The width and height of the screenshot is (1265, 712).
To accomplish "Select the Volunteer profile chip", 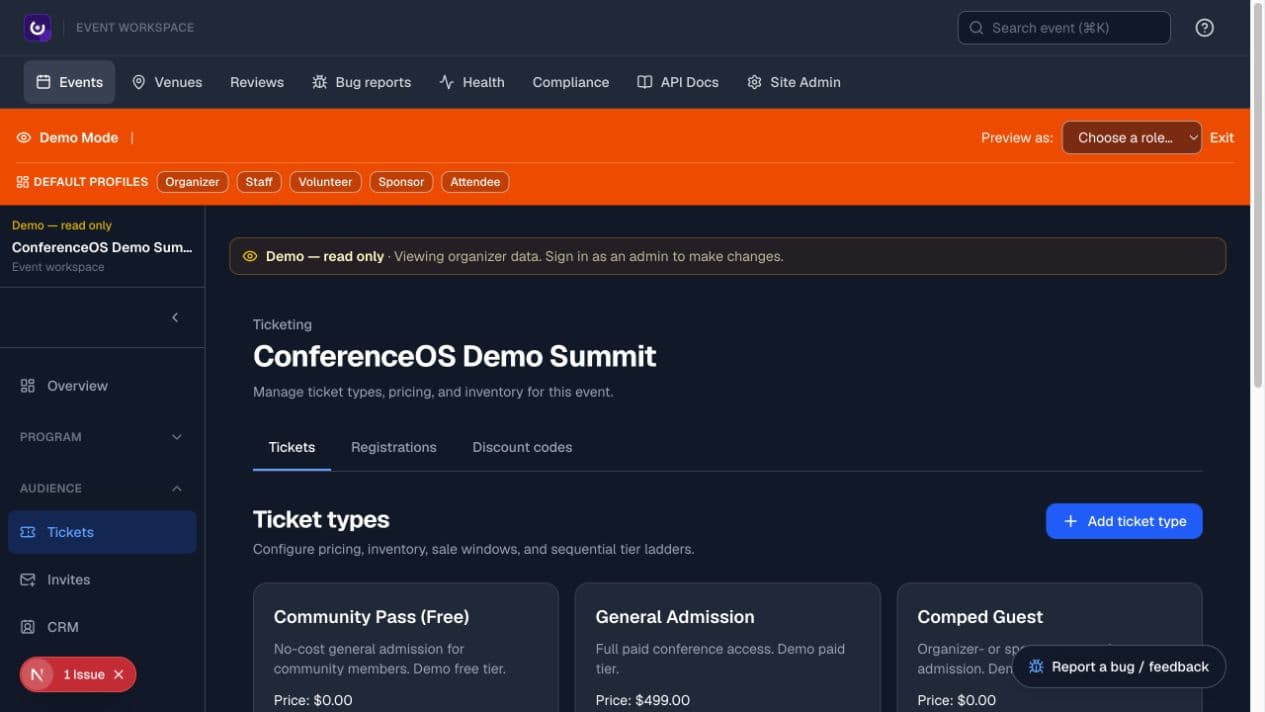I will tap(325, 182).
